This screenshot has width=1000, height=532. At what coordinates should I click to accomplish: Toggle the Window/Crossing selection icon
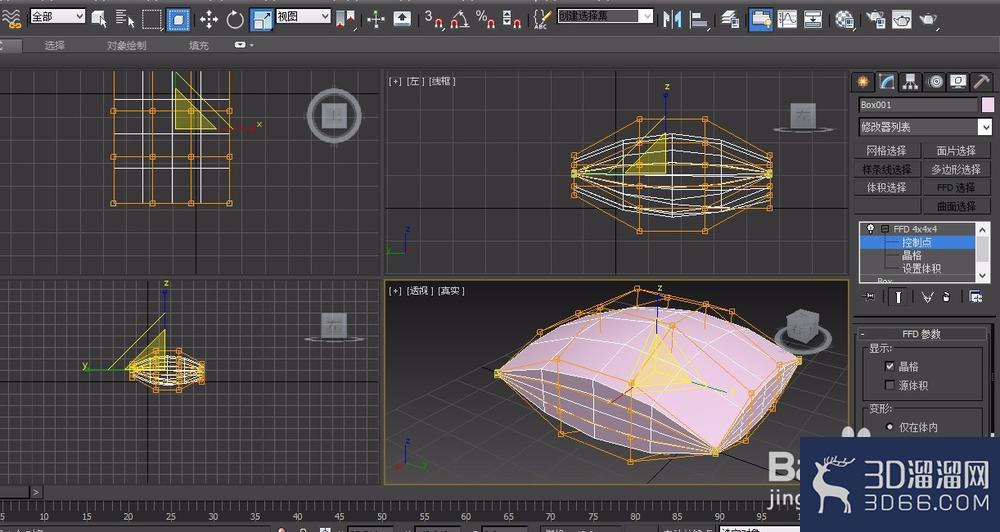(179, 19)
